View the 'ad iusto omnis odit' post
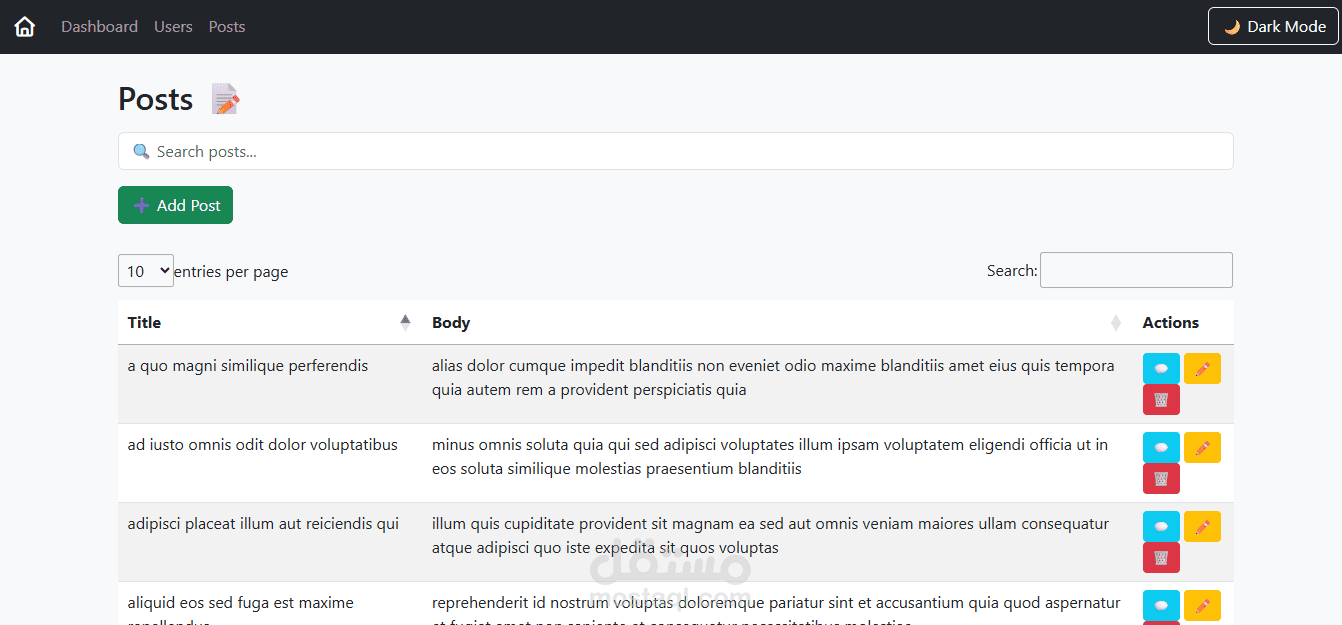The image size is (1342, 625). point(1161,448)
